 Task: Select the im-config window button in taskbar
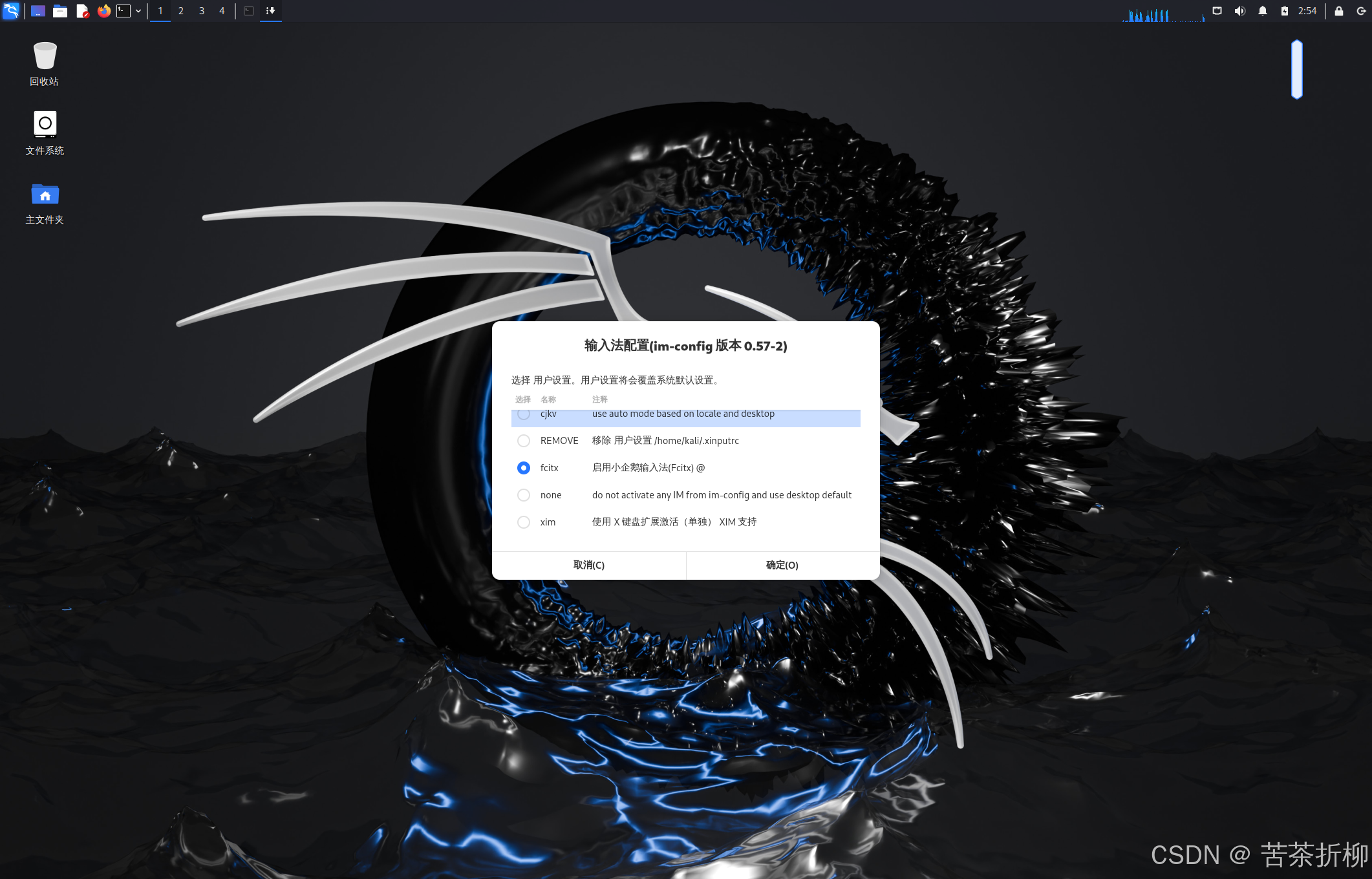point(271,11)
